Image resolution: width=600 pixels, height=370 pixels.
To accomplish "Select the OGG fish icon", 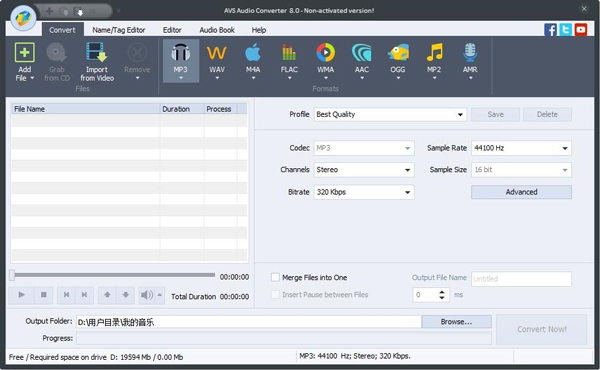I will pos(398,52).
